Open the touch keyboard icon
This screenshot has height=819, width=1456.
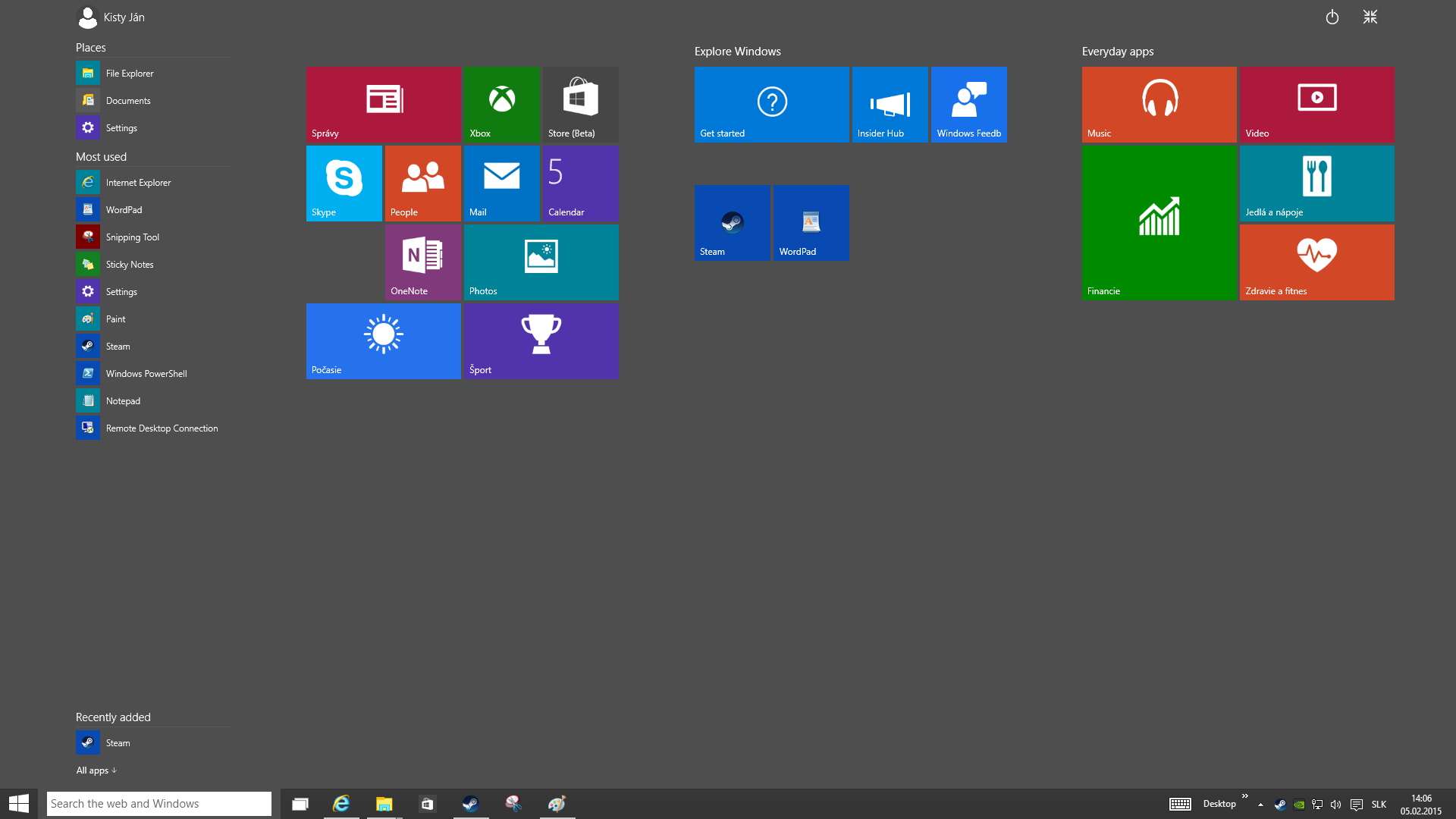1180,804
